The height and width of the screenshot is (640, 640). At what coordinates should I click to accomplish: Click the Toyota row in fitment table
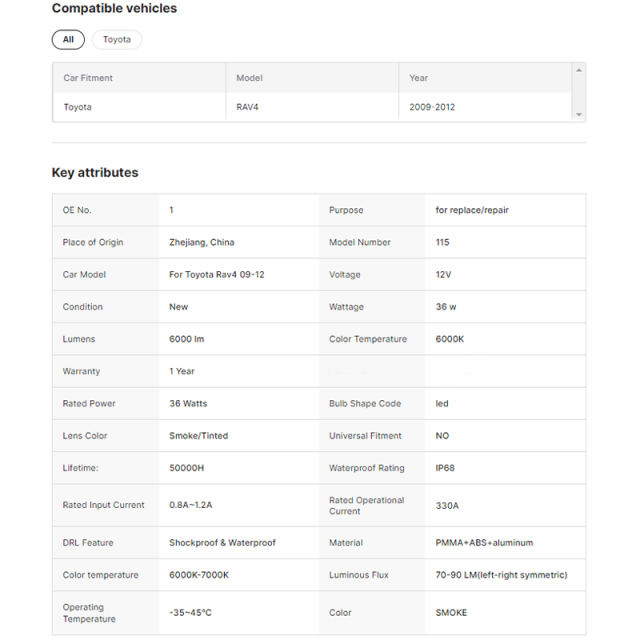(x=78, y=107)
